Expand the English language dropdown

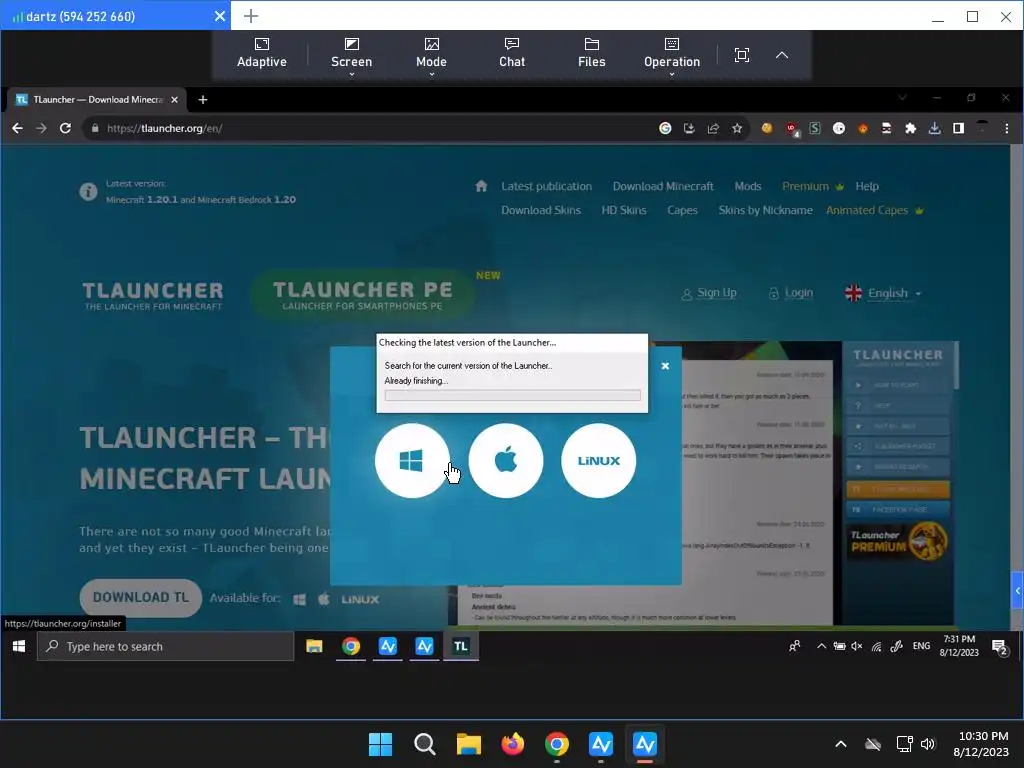pyautogui.click(x=883, y=293)
